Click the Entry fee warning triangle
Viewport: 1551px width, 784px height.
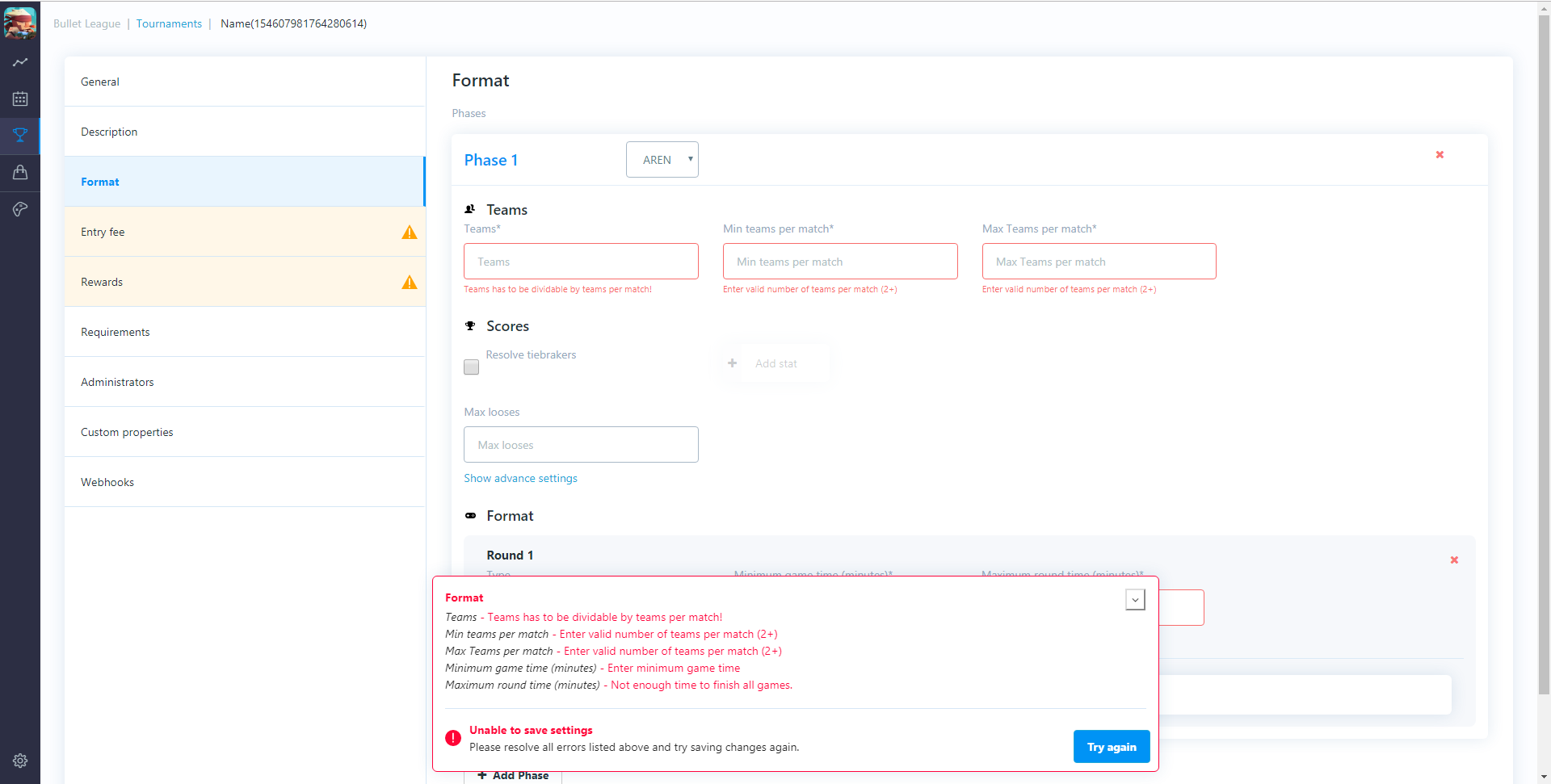410,233
